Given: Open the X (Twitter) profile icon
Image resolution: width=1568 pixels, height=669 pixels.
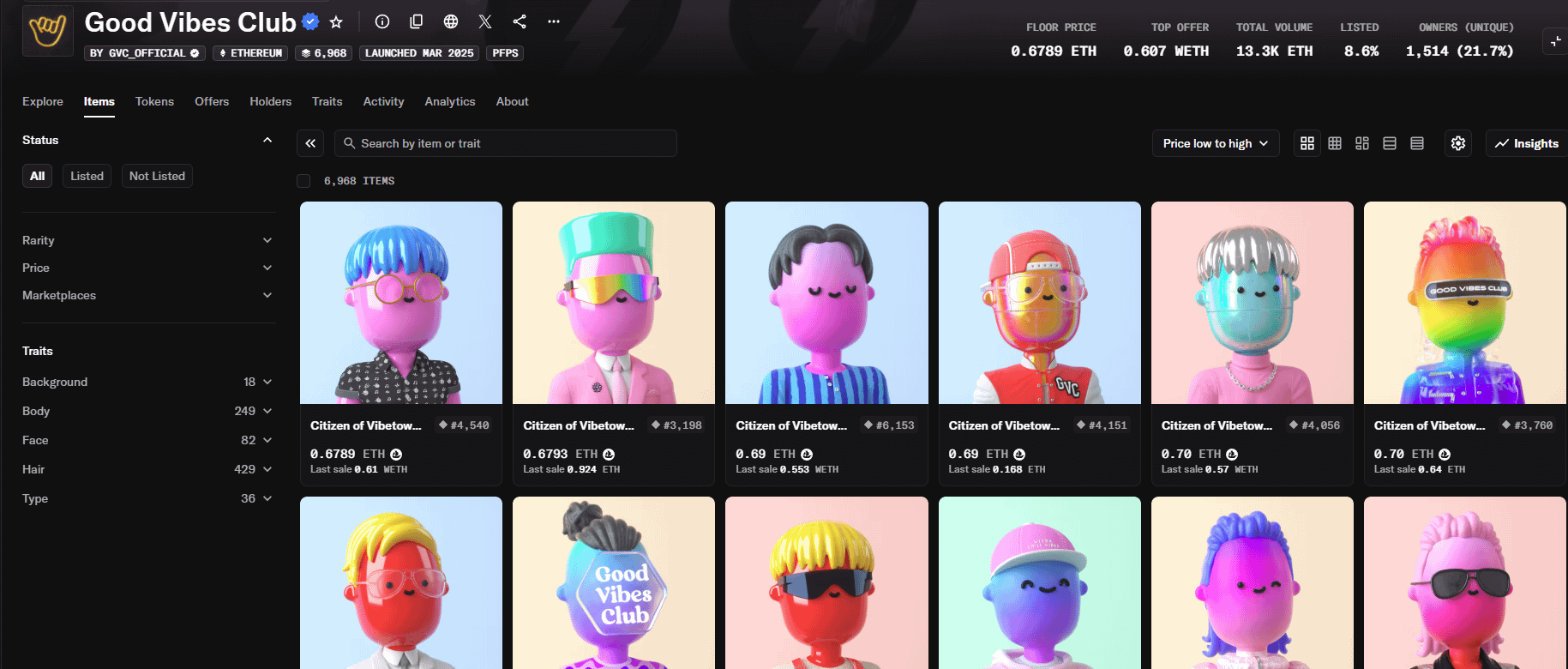Looking at the screenshot, I should (485, 21).
